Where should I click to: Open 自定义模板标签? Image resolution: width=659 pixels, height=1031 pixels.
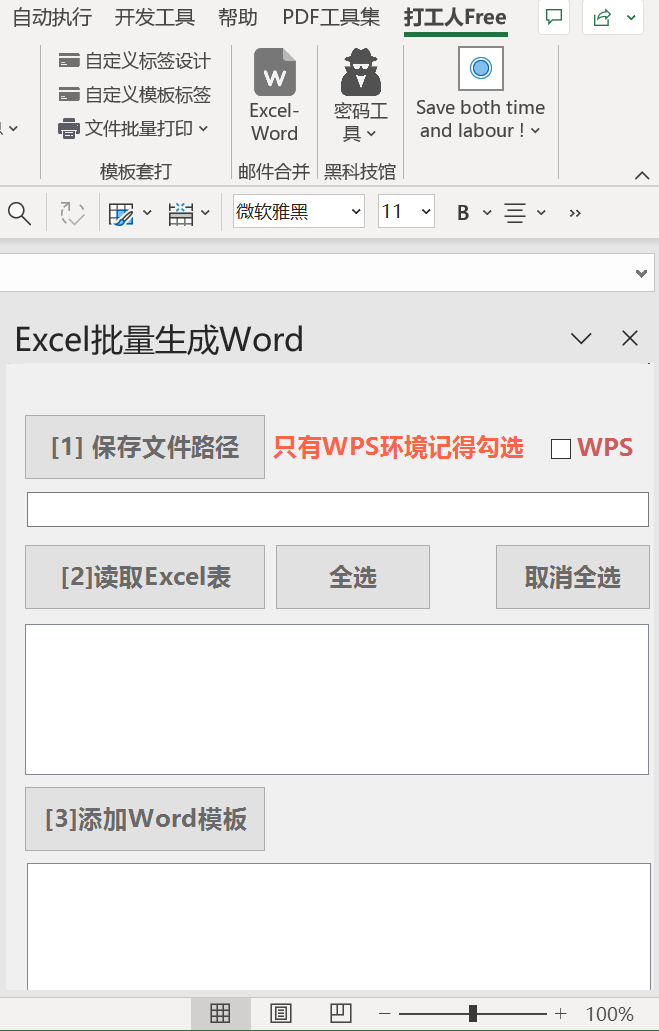coord(134,95)
